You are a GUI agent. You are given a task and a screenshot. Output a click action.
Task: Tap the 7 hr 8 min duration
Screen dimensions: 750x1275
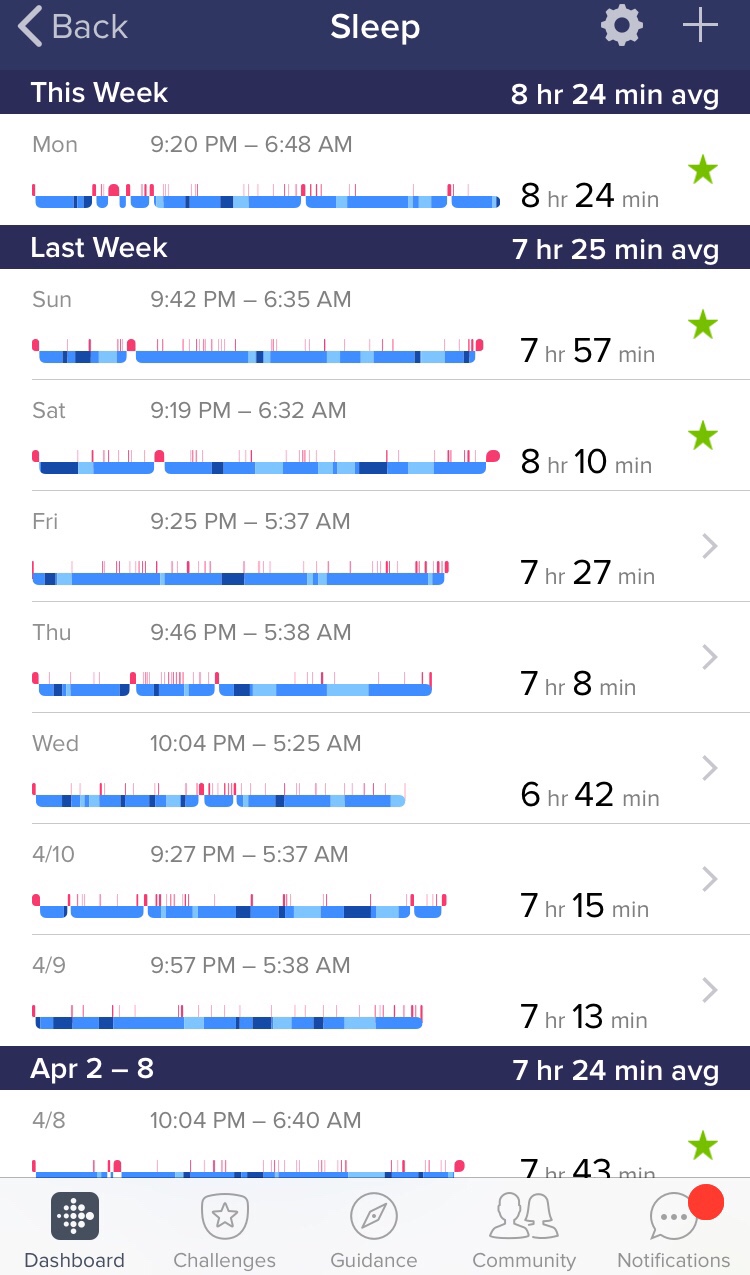578,685
